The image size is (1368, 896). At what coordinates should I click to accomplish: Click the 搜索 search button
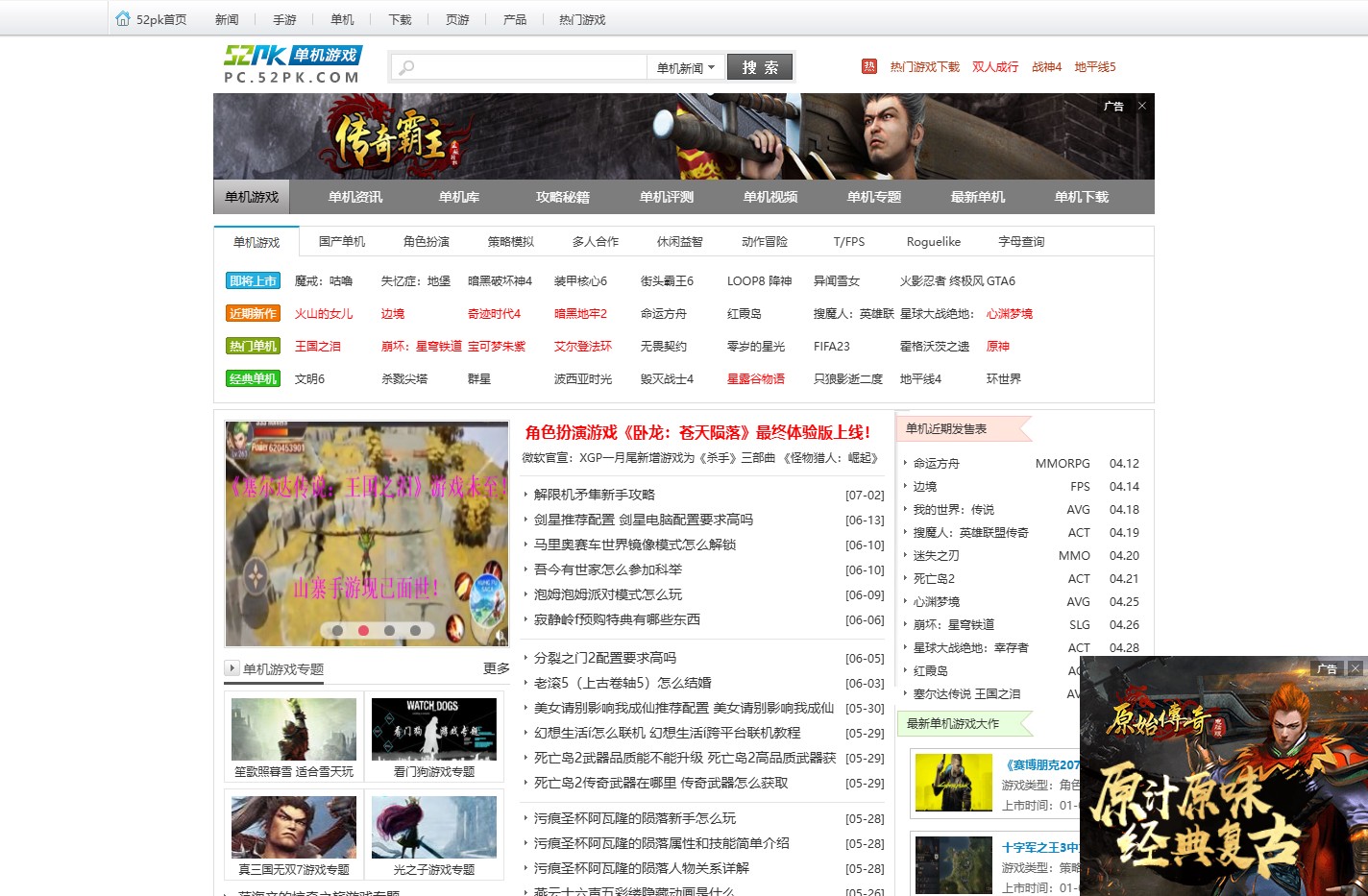(x=760, y=67)
